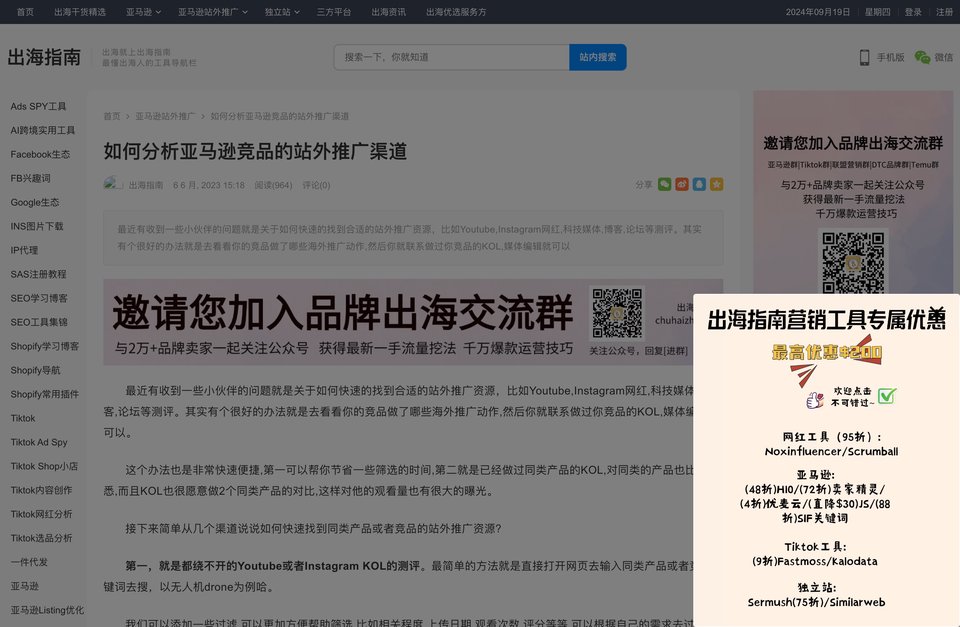
Task: Open INS图片下载 in sidebar
Action: pyautogui.click(x=37, y=226)
